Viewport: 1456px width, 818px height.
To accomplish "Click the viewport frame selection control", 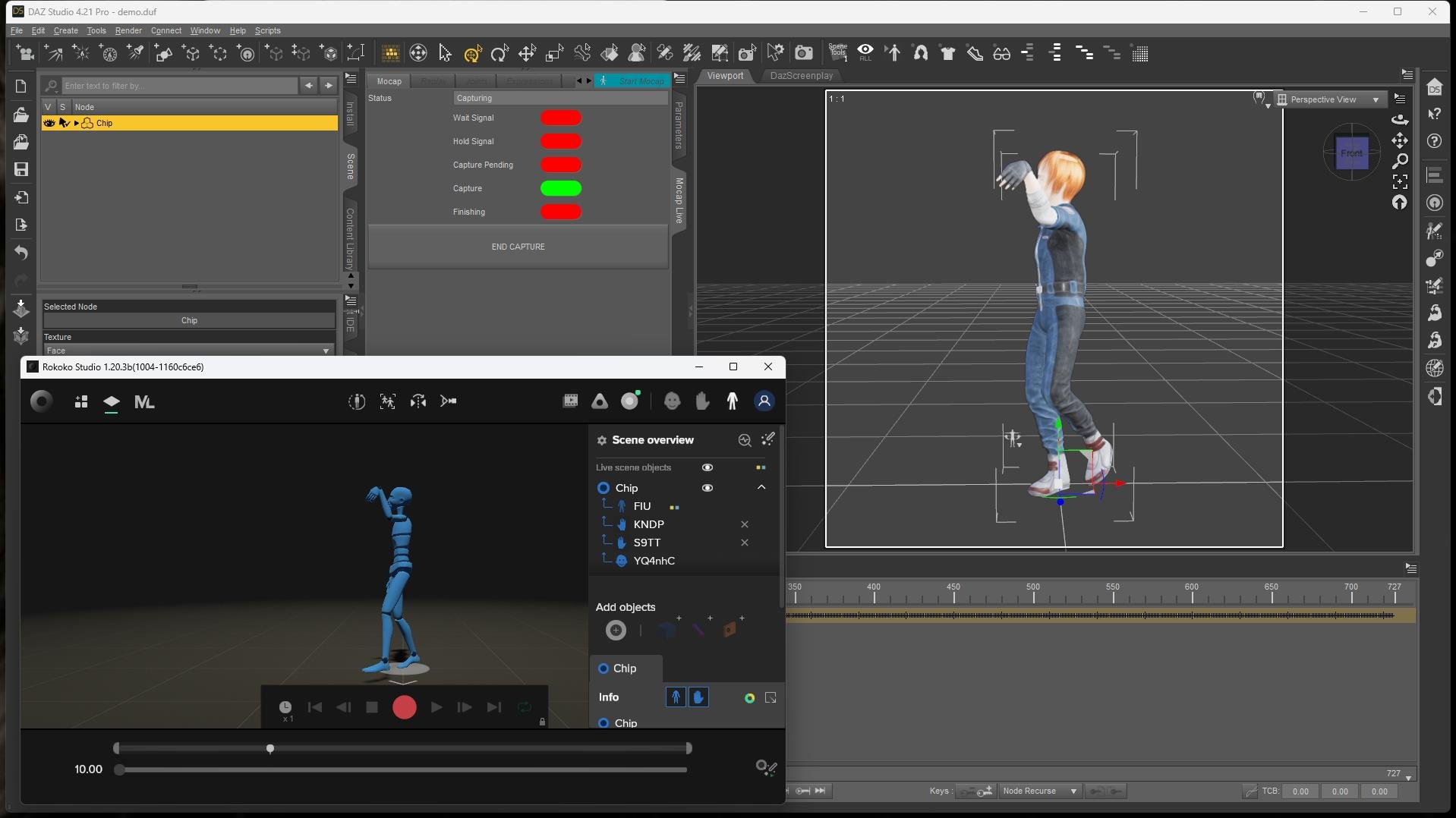I will coord(1400,181).
